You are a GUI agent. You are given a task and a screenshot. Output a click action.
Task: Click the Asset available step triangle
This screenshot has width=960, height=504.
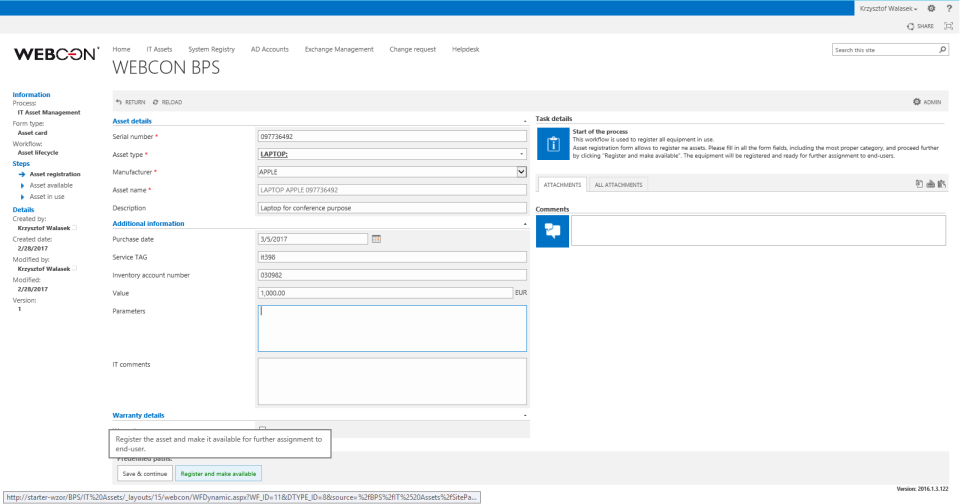(x=23, y=186)
